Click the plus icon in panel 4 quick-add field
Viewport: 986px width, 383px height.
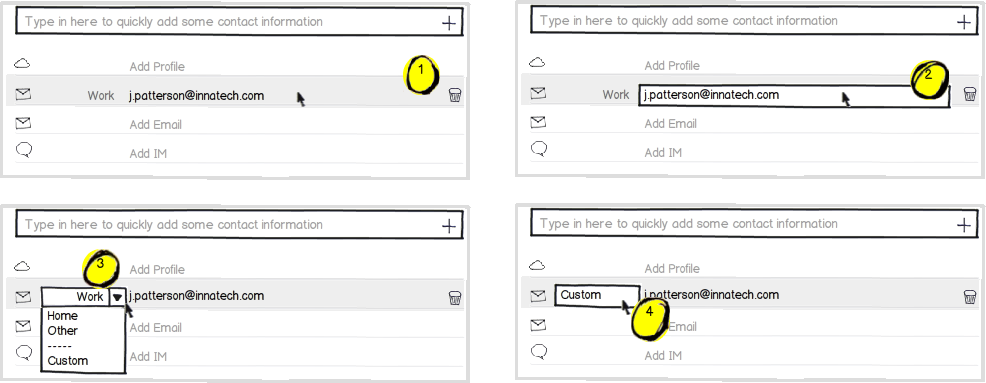(963, 225)
